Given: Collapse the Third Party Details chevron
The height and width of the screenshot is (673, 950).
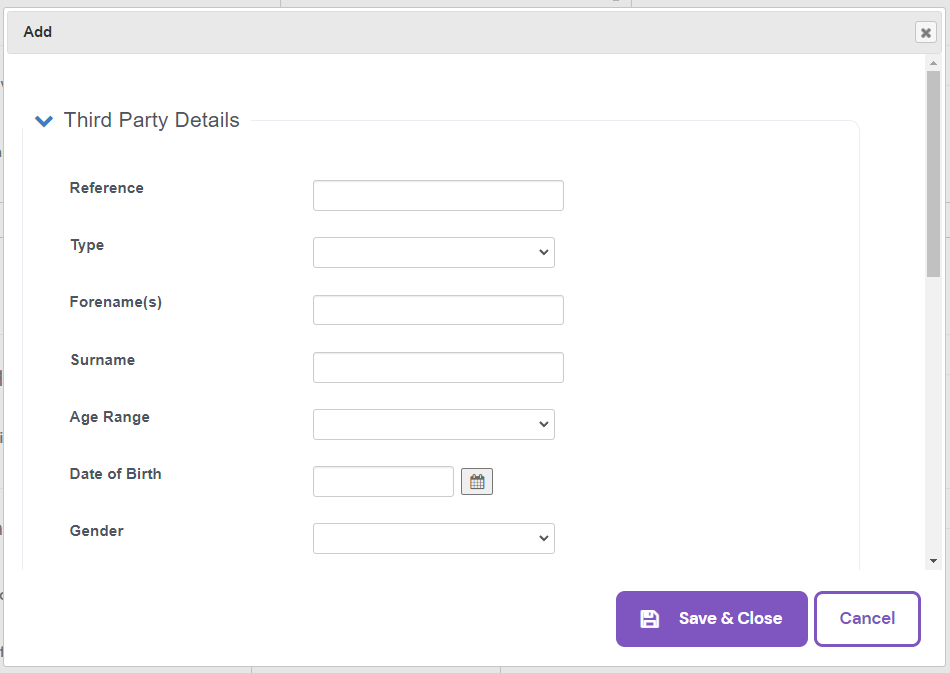Looking at the screenshot, I should pyautogui.click(x=44, y=121).
